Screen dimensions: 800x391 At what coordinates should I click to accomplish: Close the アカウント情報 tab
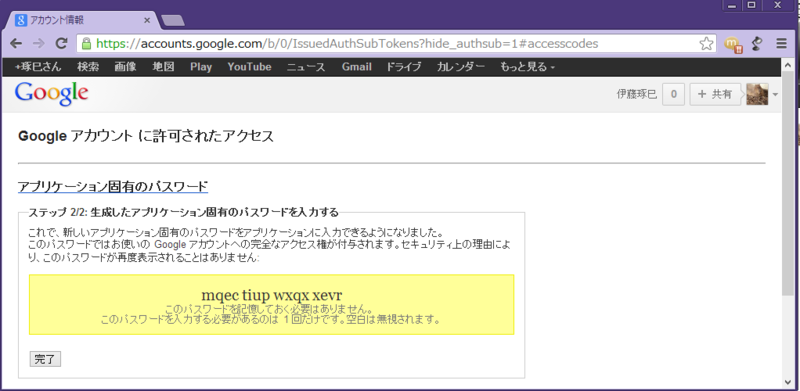[x=147, y=21]
